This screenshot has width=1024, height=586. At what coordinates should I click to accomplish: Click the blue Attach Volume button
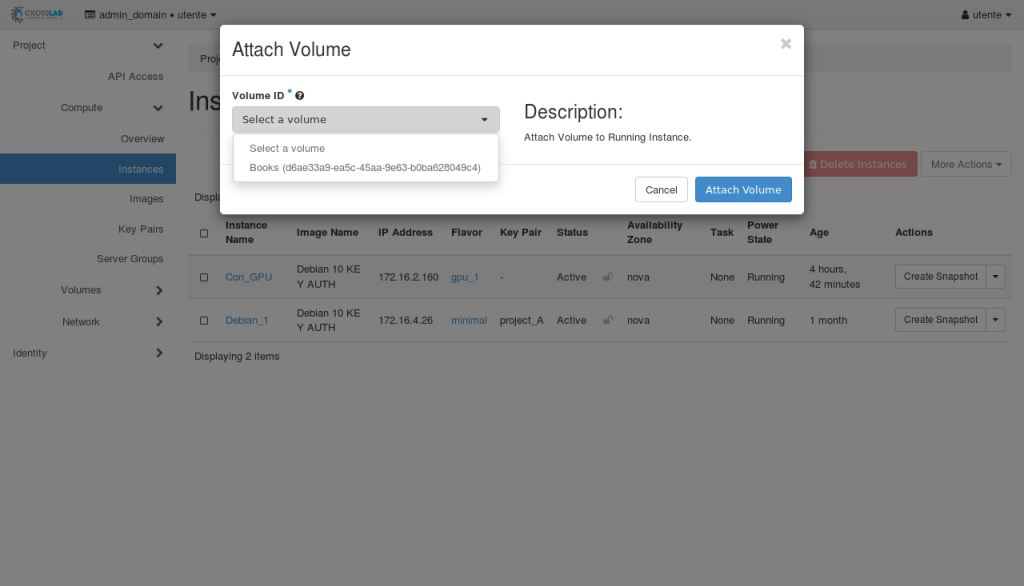coord(743,190)
